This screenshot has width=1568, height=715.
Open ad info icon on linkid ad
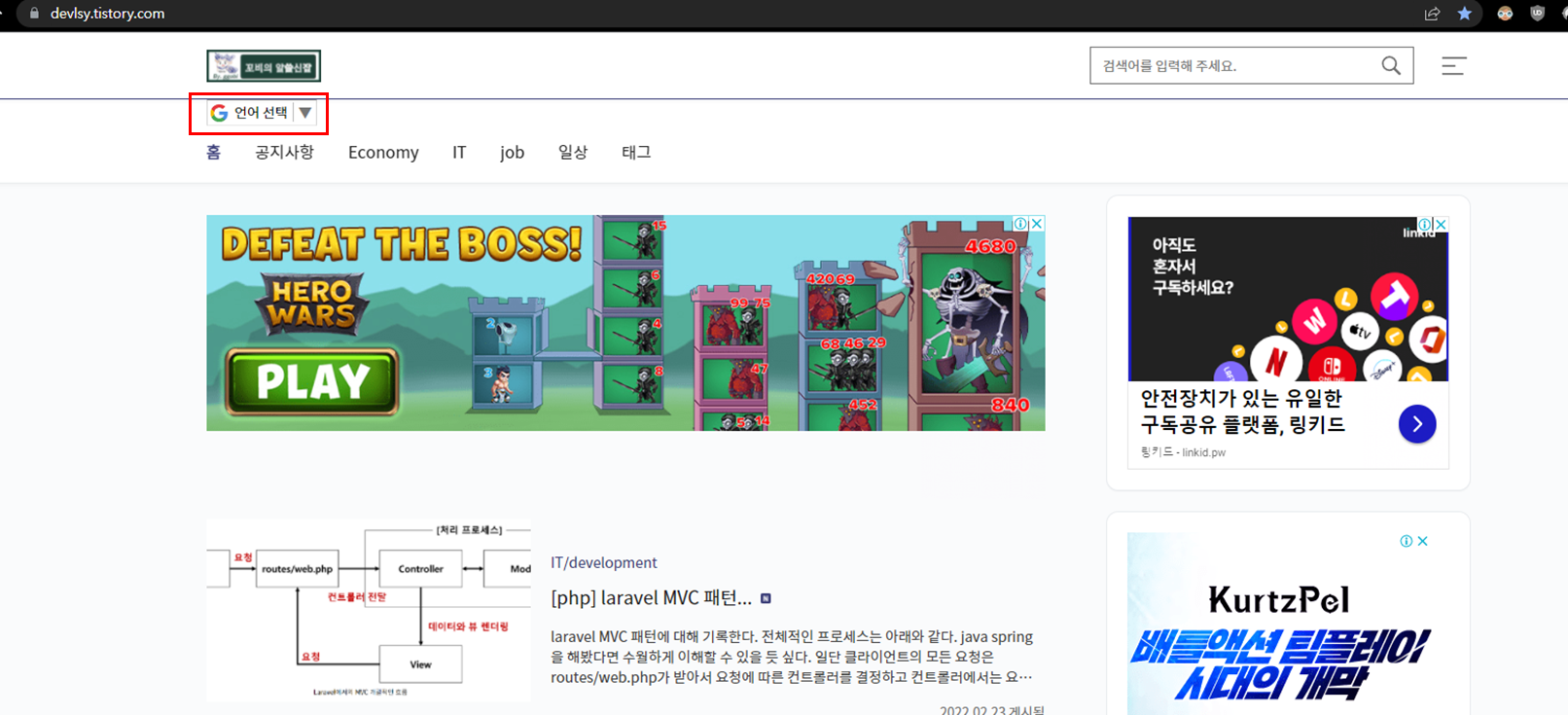click(1425, 225)
